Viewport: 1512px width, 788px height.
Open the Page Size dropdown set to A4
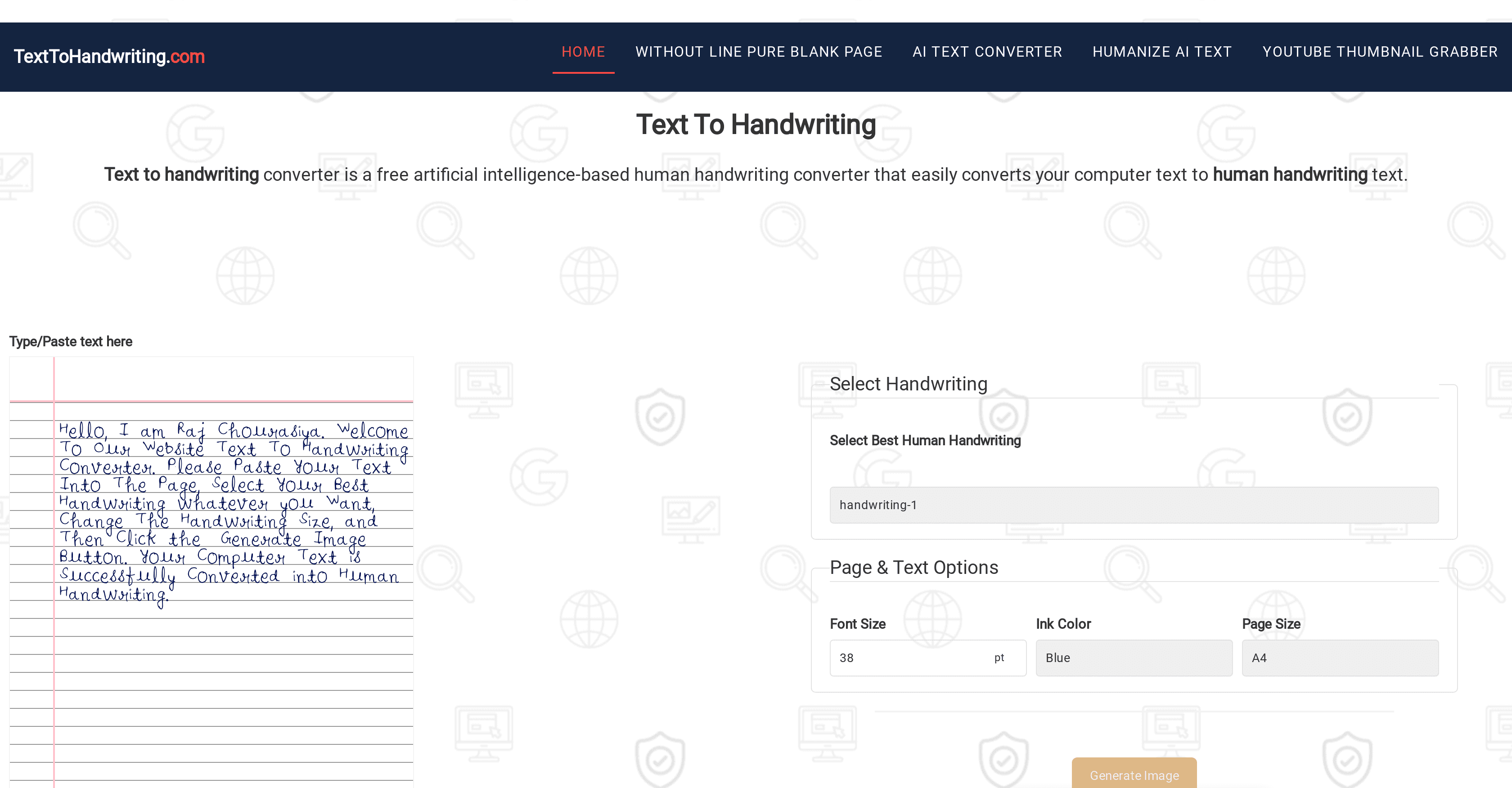click(1340, 658)
